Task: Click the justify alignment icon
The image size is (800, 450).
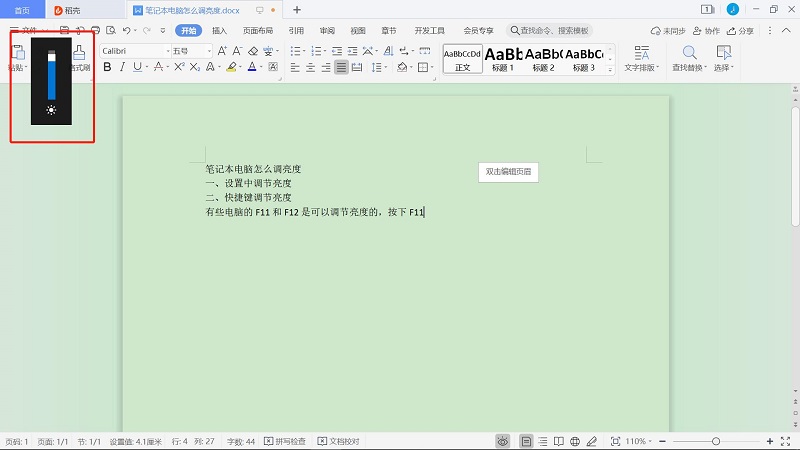Action: tap(342, 68)
